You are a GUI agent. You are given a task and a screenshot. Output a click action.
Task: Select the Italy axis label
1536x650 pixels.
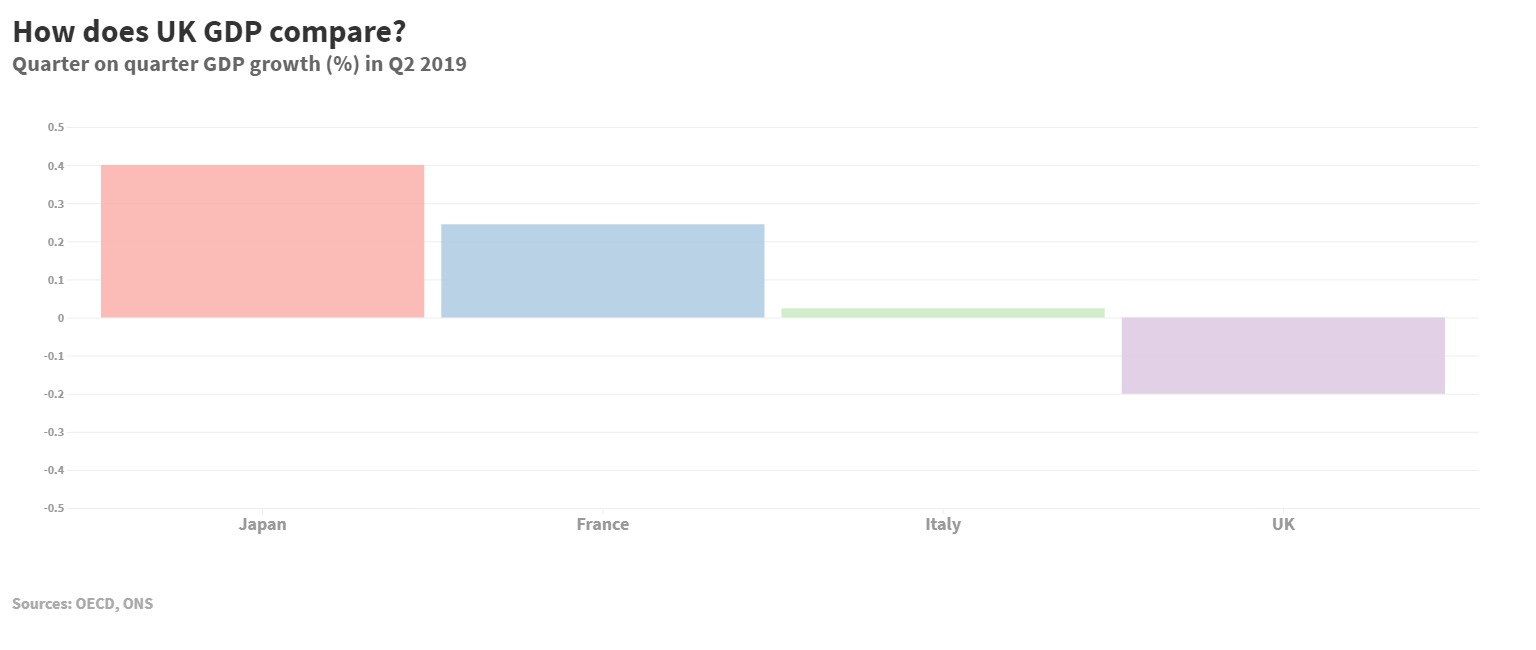click(943, 524)
